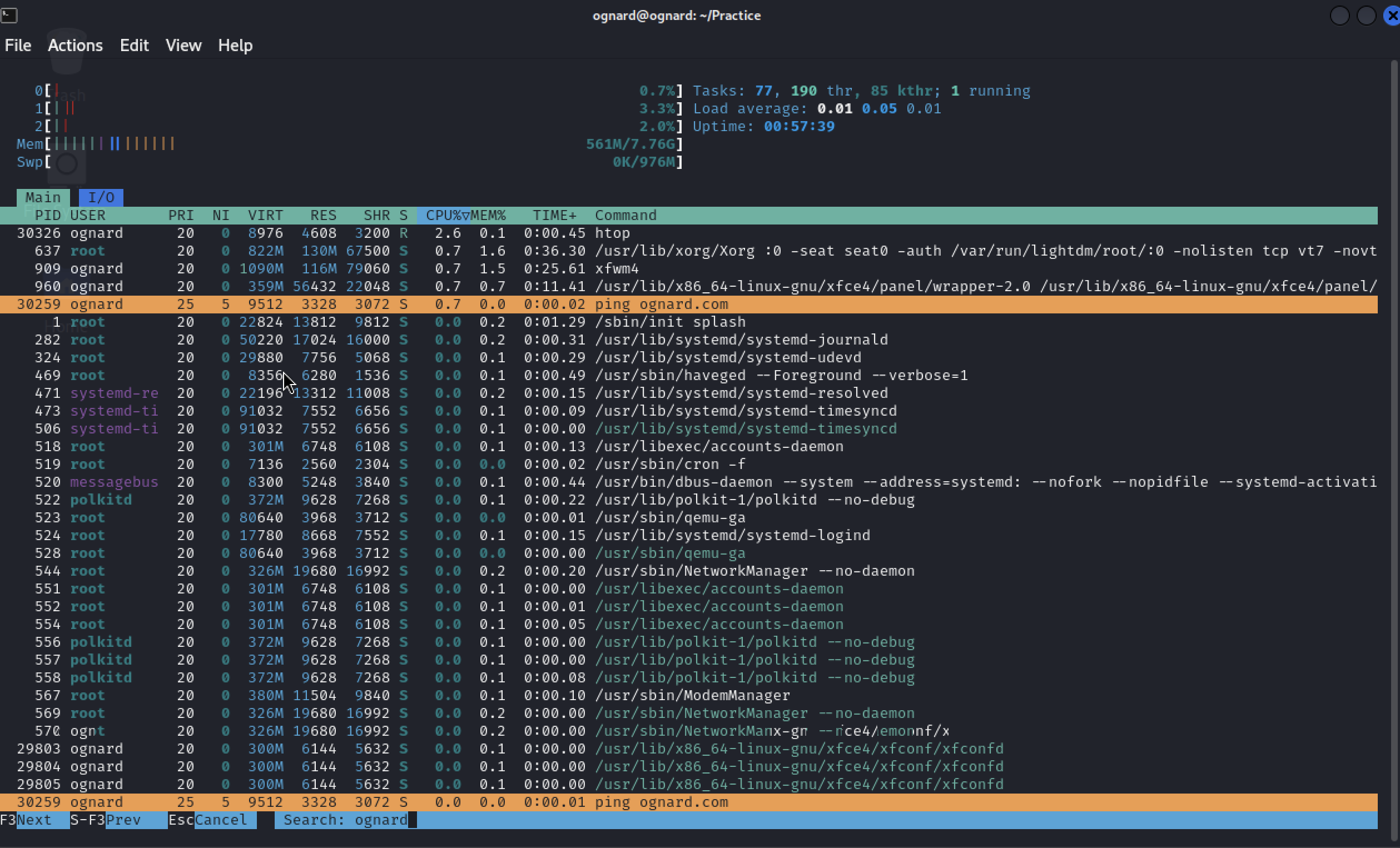This screenshot has height=848, width=1400.
Task: Open the Edit menu
Action: (134, 46)
